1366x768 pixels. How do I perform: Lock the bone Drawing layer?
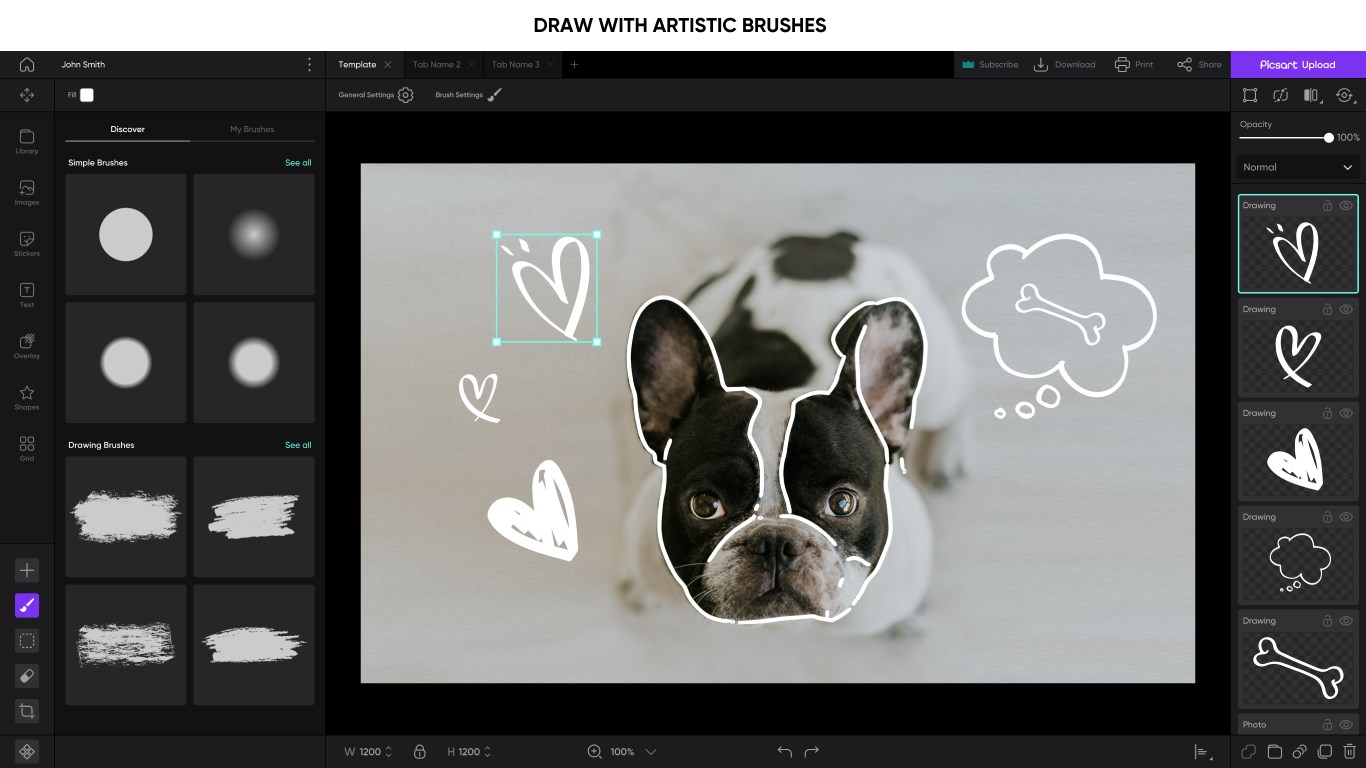[1327, 621]
